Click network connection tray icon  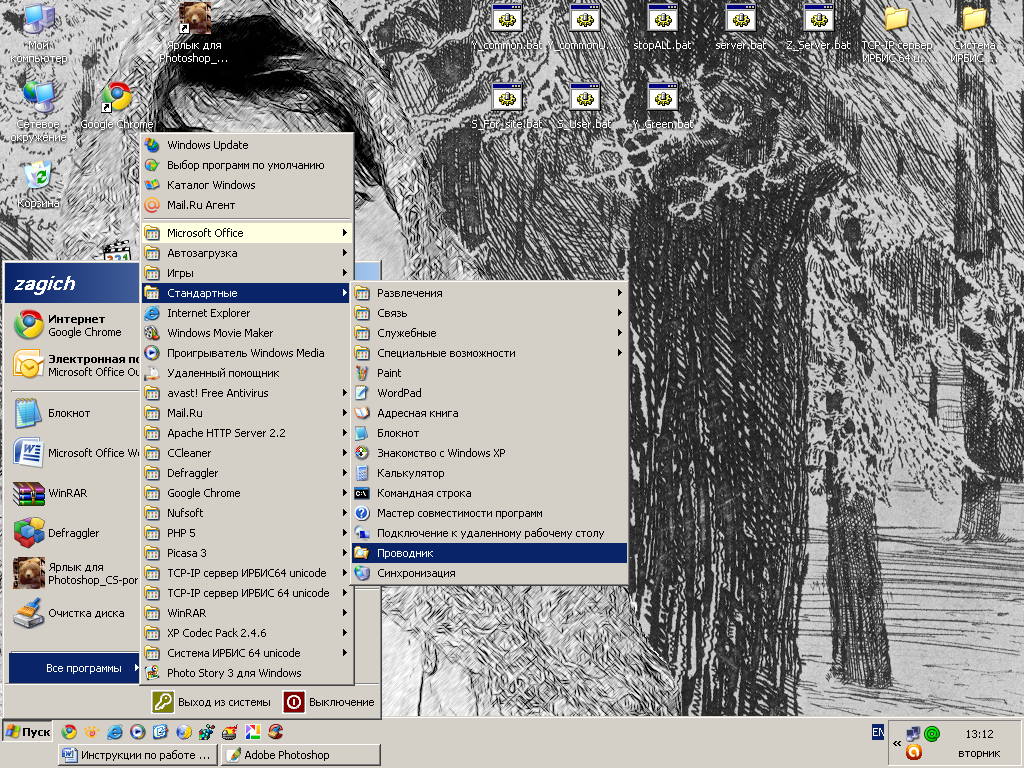[913, 734]
